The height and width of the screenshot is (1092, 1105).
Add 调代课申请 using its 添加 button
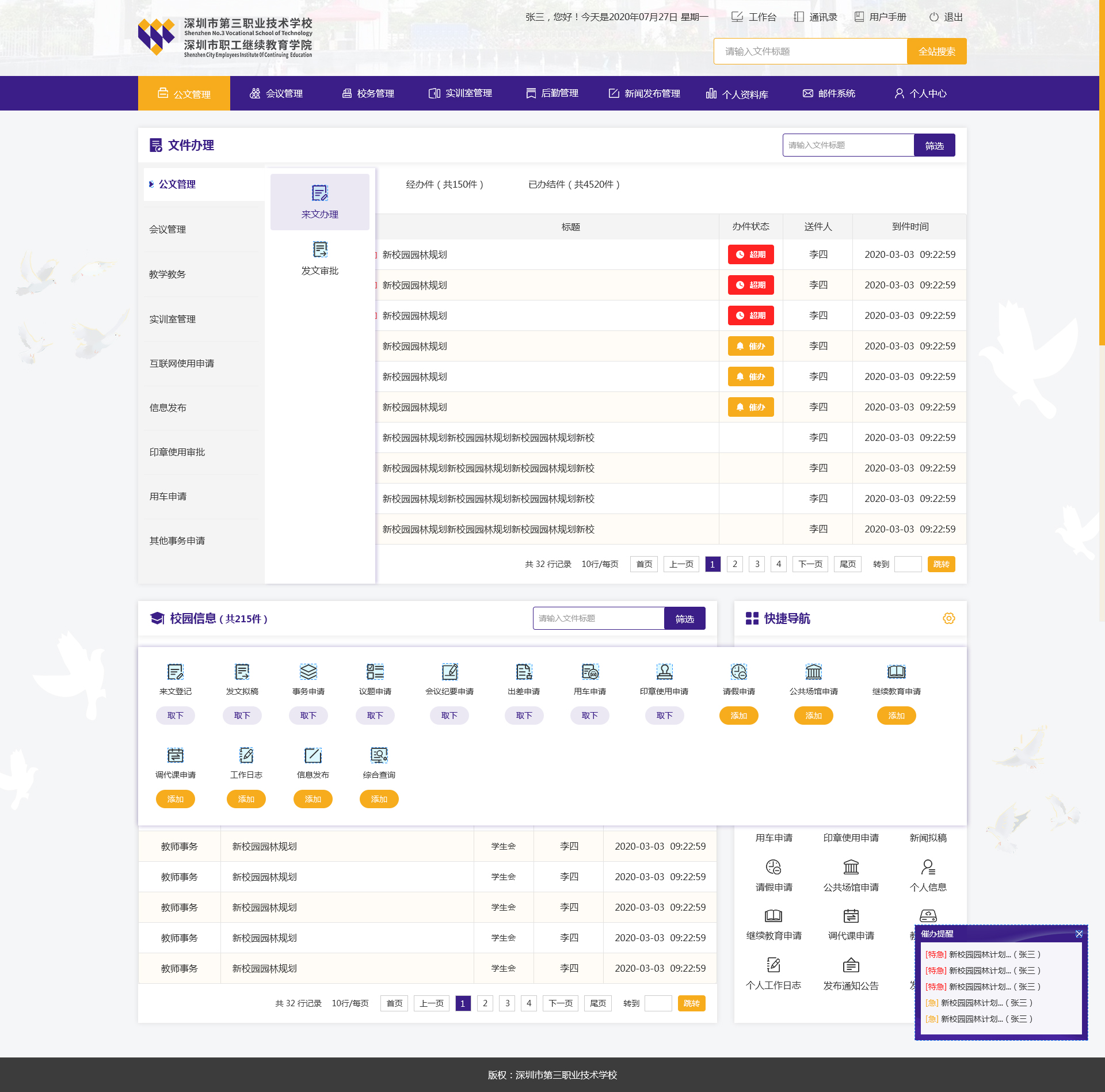175,799
